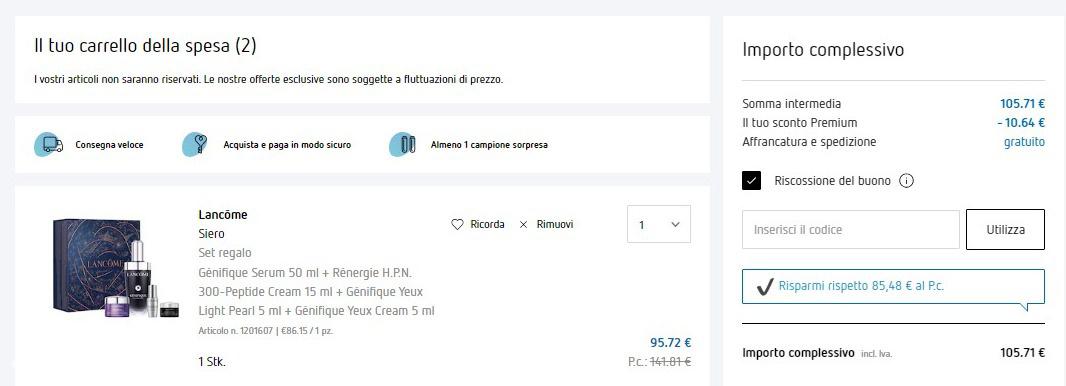This screenshot has height=386, width=1066.
Task: Click the Almeno 1 campione sorpresa label
Action: click(489, 145)
